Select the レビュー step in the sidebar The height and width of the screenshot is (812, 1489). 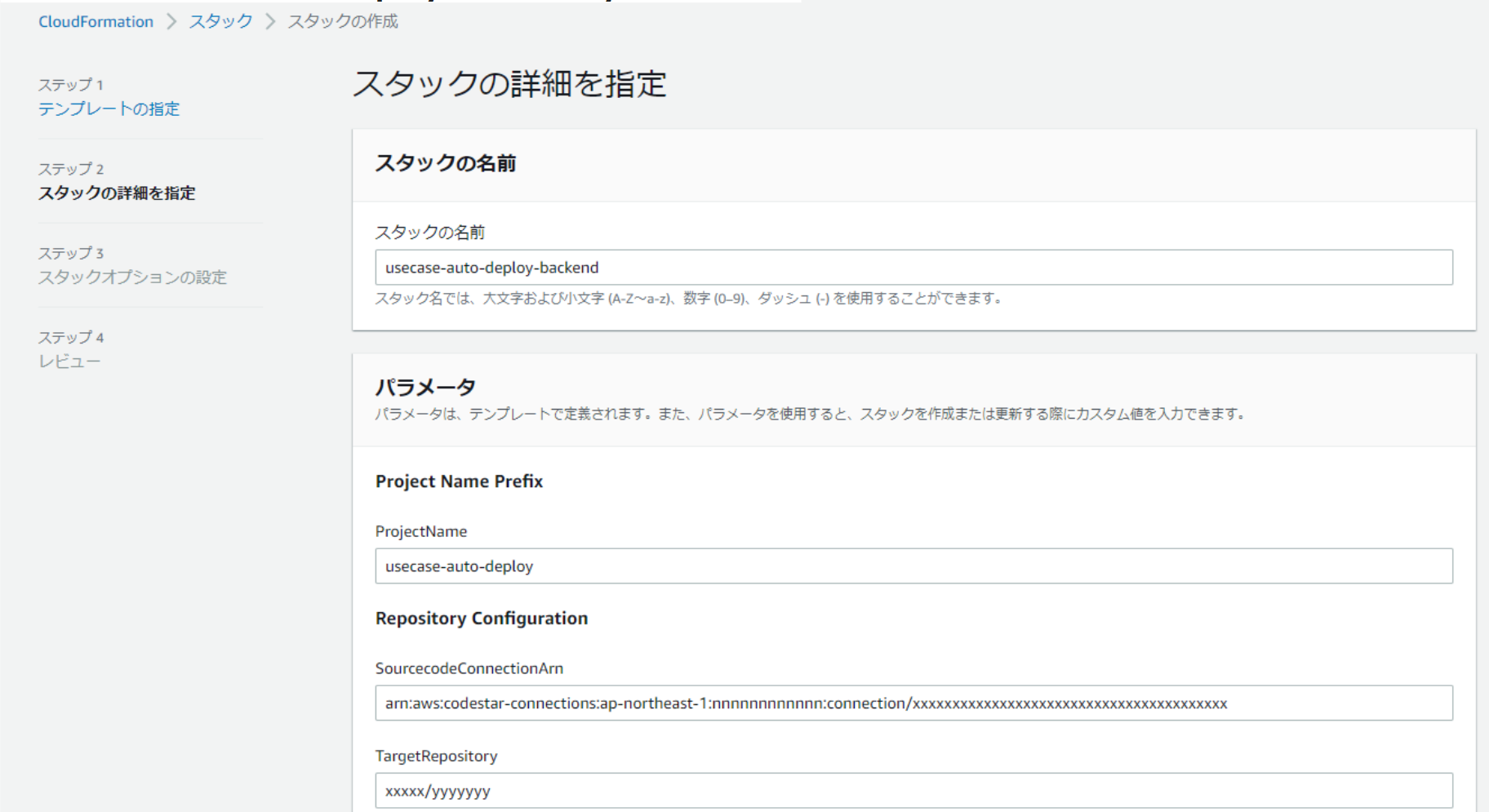point(69,361)
